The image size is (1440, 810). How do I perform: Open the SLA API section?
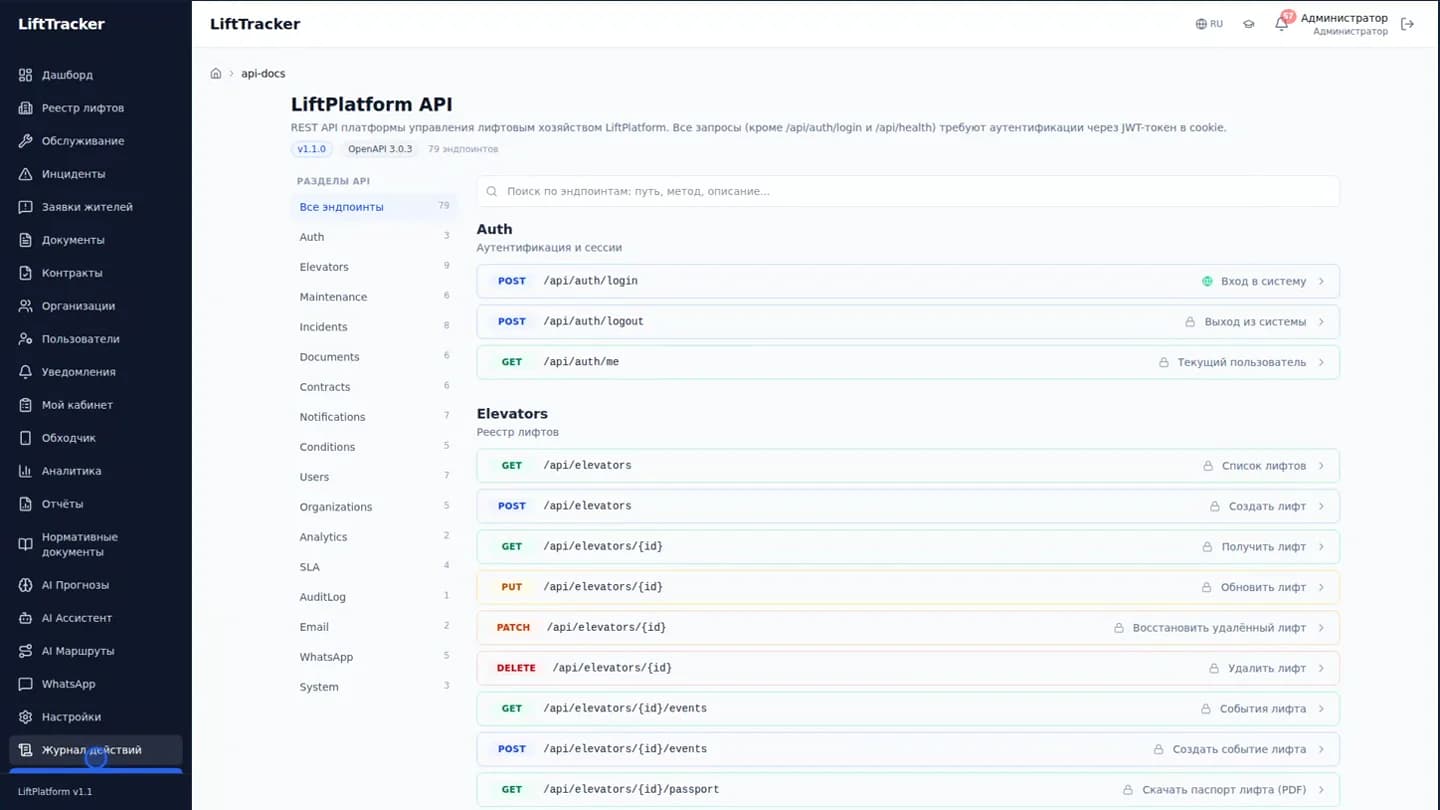point(374,567)
